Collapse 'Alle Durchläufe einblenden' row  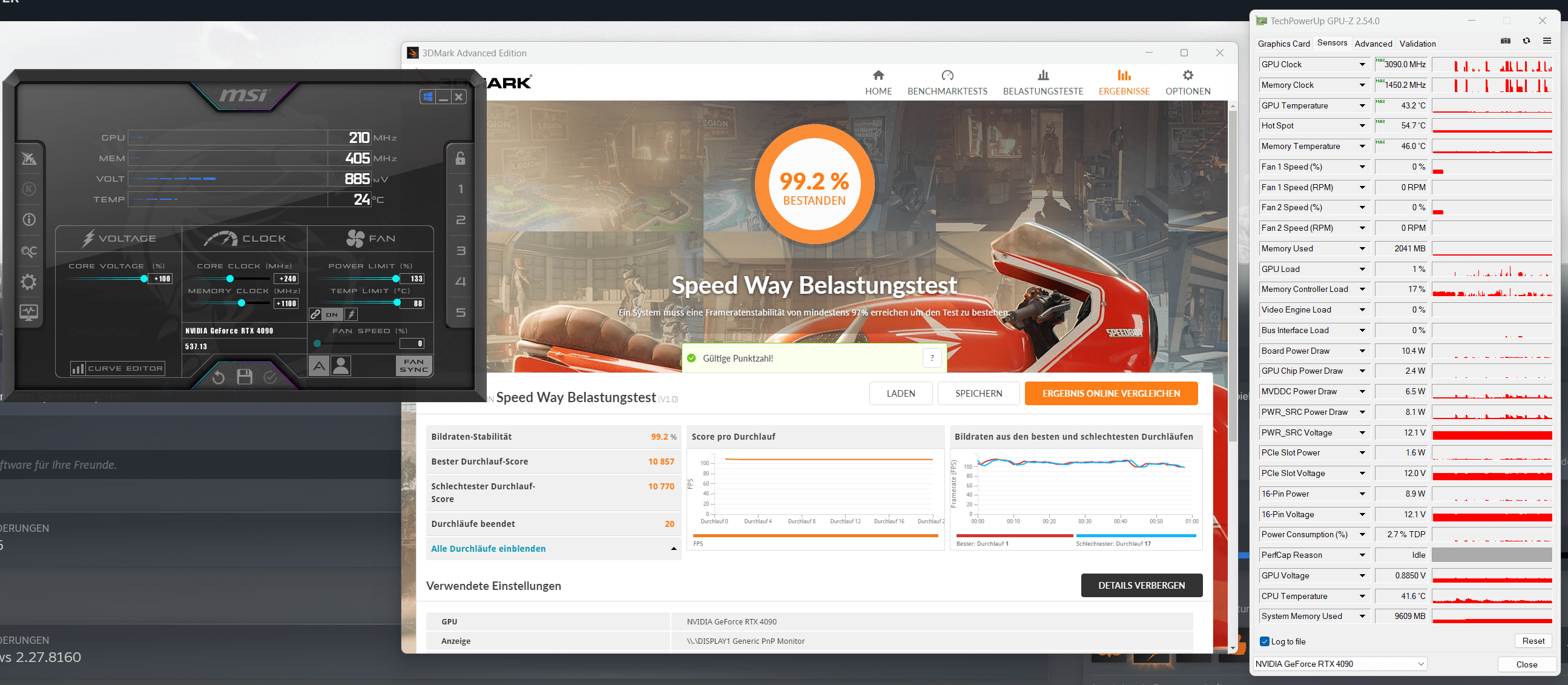pyautogui.click(x=553, y=549)
